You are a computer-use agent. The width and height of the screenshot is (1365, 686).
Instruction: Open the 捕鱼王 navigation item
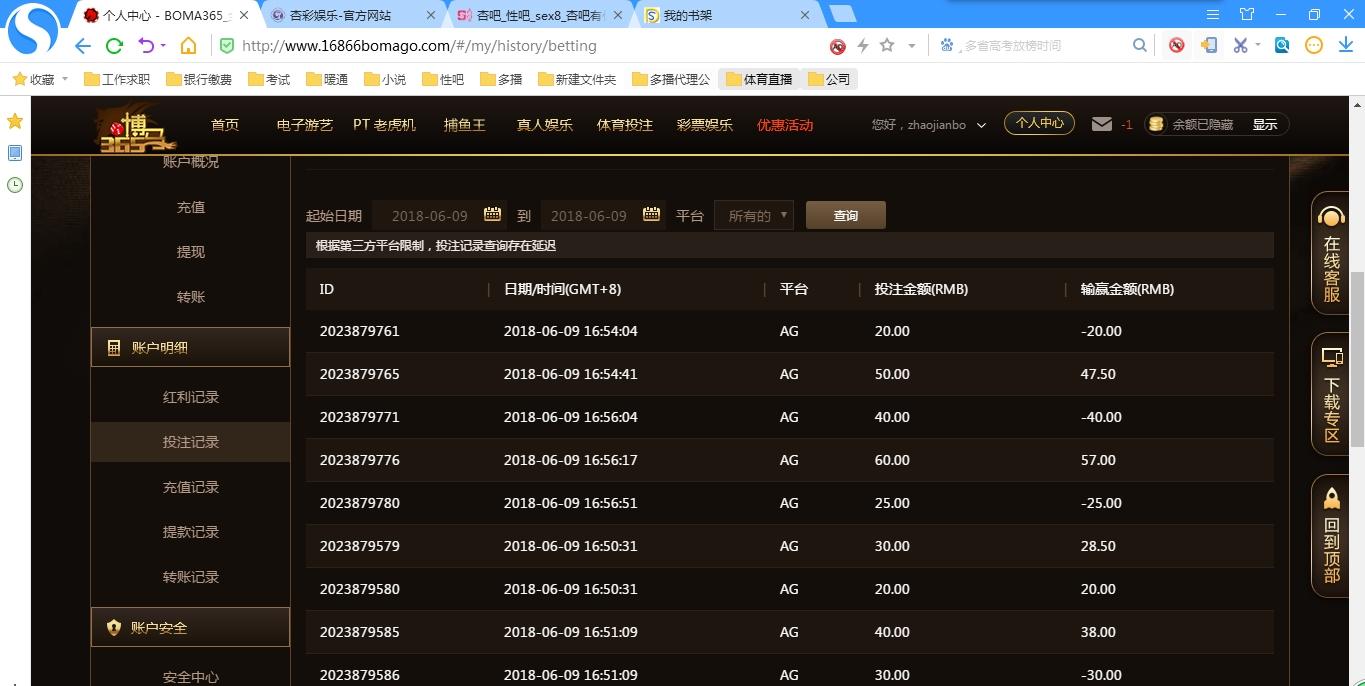pos(465,125)
